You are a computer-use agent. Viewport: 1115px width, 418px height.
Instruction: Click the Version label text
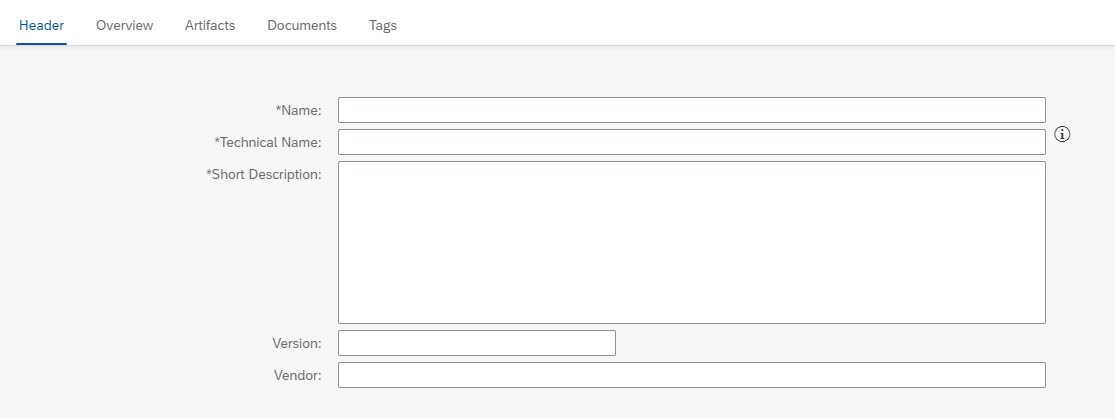click(296, 344)
